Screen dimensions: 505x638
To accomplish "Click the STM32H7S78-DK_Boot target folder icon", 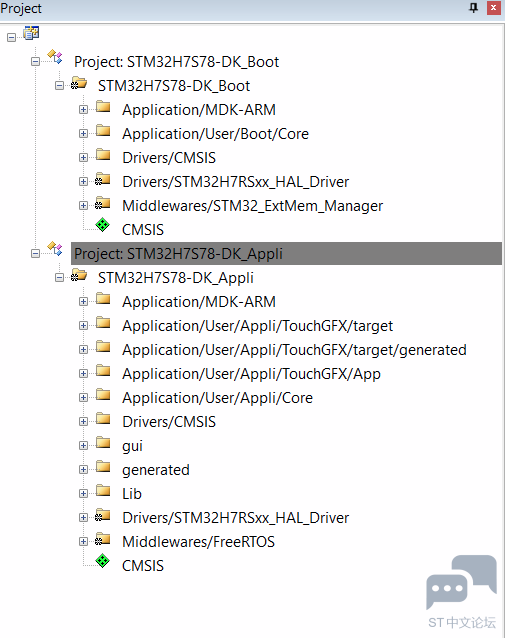I will 79,83.
